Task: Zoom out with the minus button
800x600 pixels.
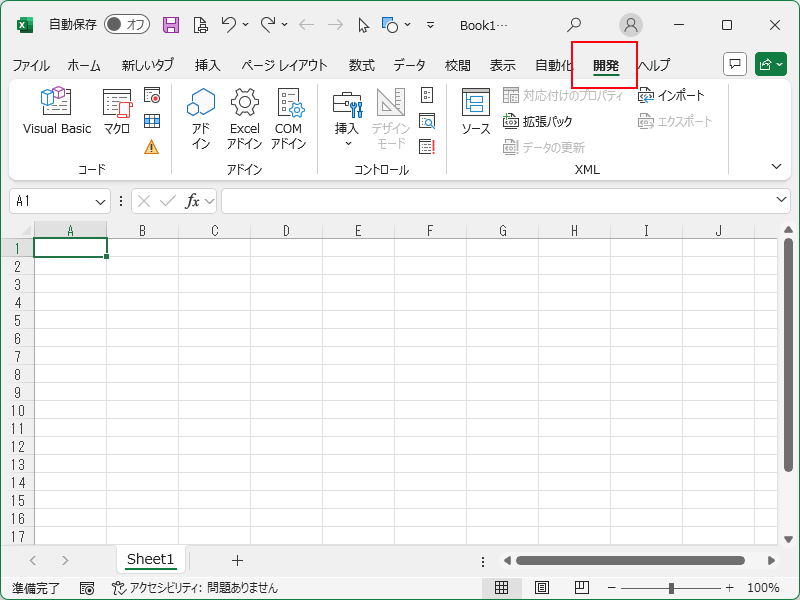Action: [x=612, y=588]
